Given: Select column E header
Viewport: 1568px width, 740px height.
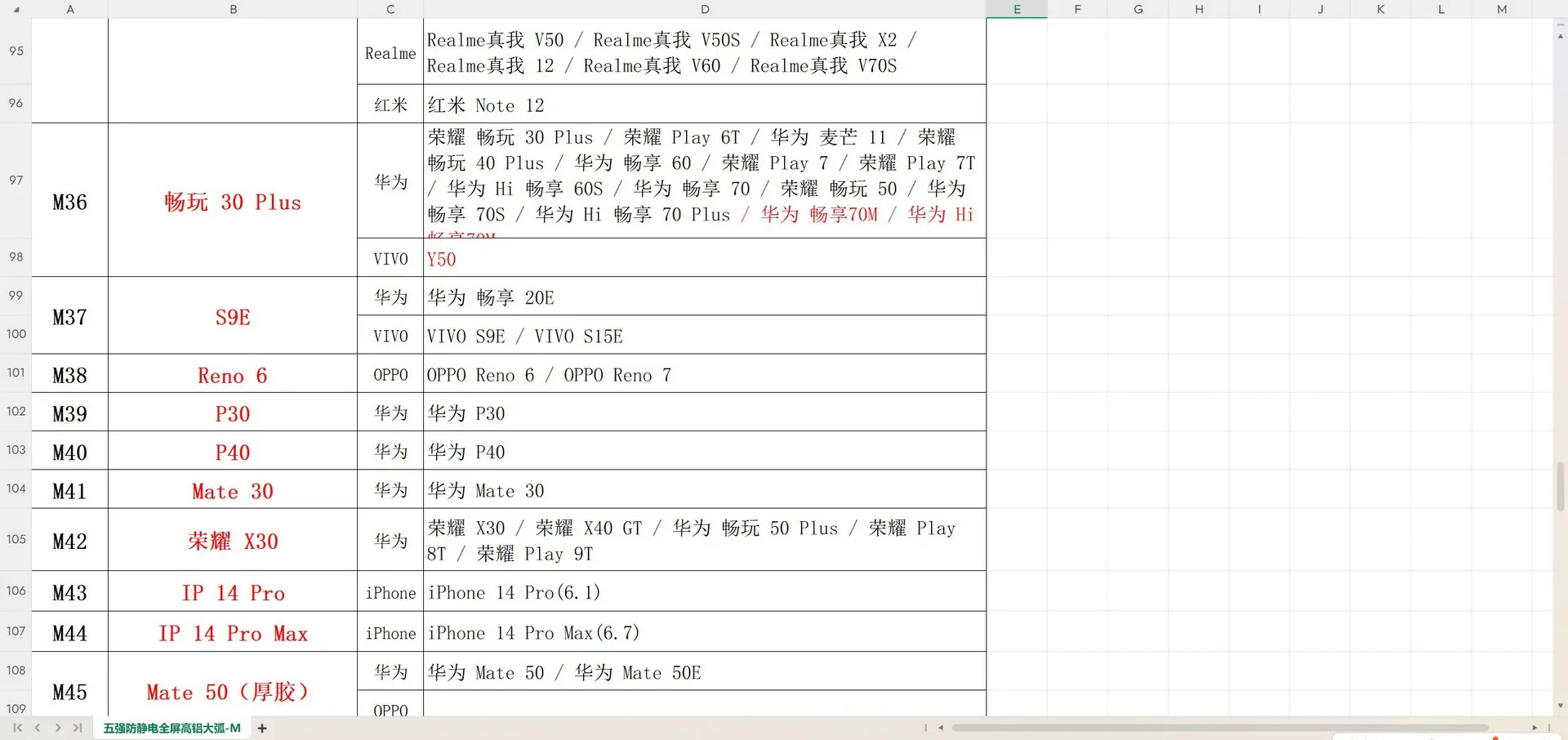Looking at the screenshot, I should pos(1017,10).
